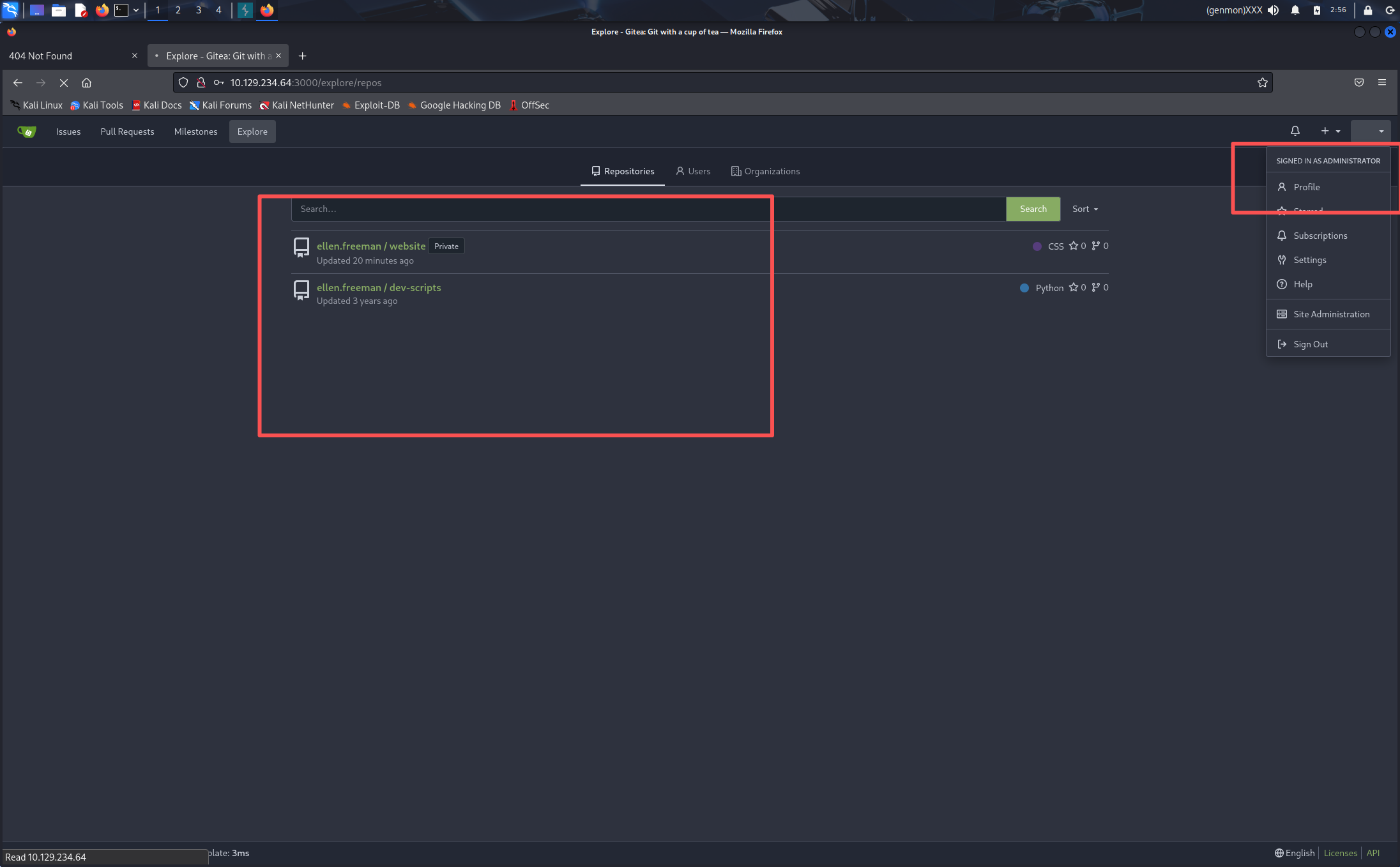
Task: Open the Kali applications menu icon
Action: click(x=11, y=10)
